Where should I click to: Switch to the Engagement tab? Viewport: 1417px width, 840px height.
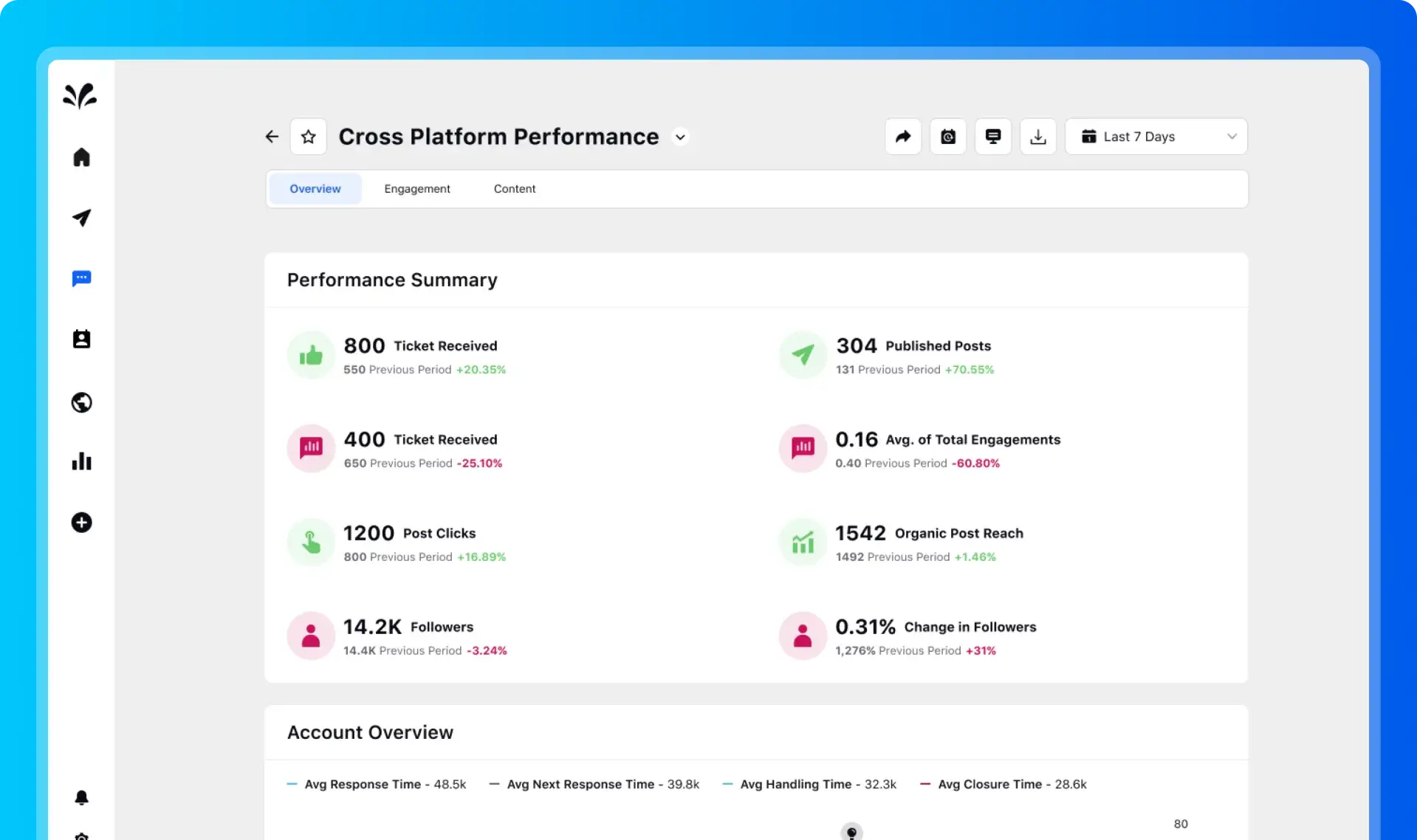(417, 189)
